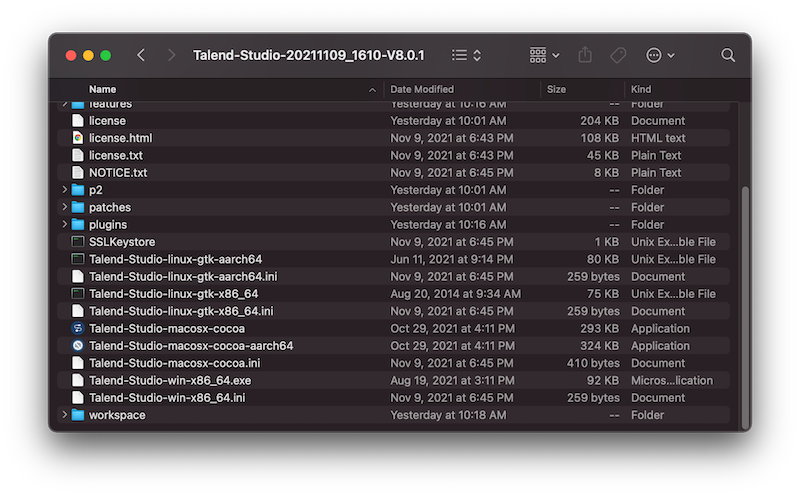This screenshot has width=800, height=496.
Task: Open the search magnifier icon
Action: [x=728, y=55]
